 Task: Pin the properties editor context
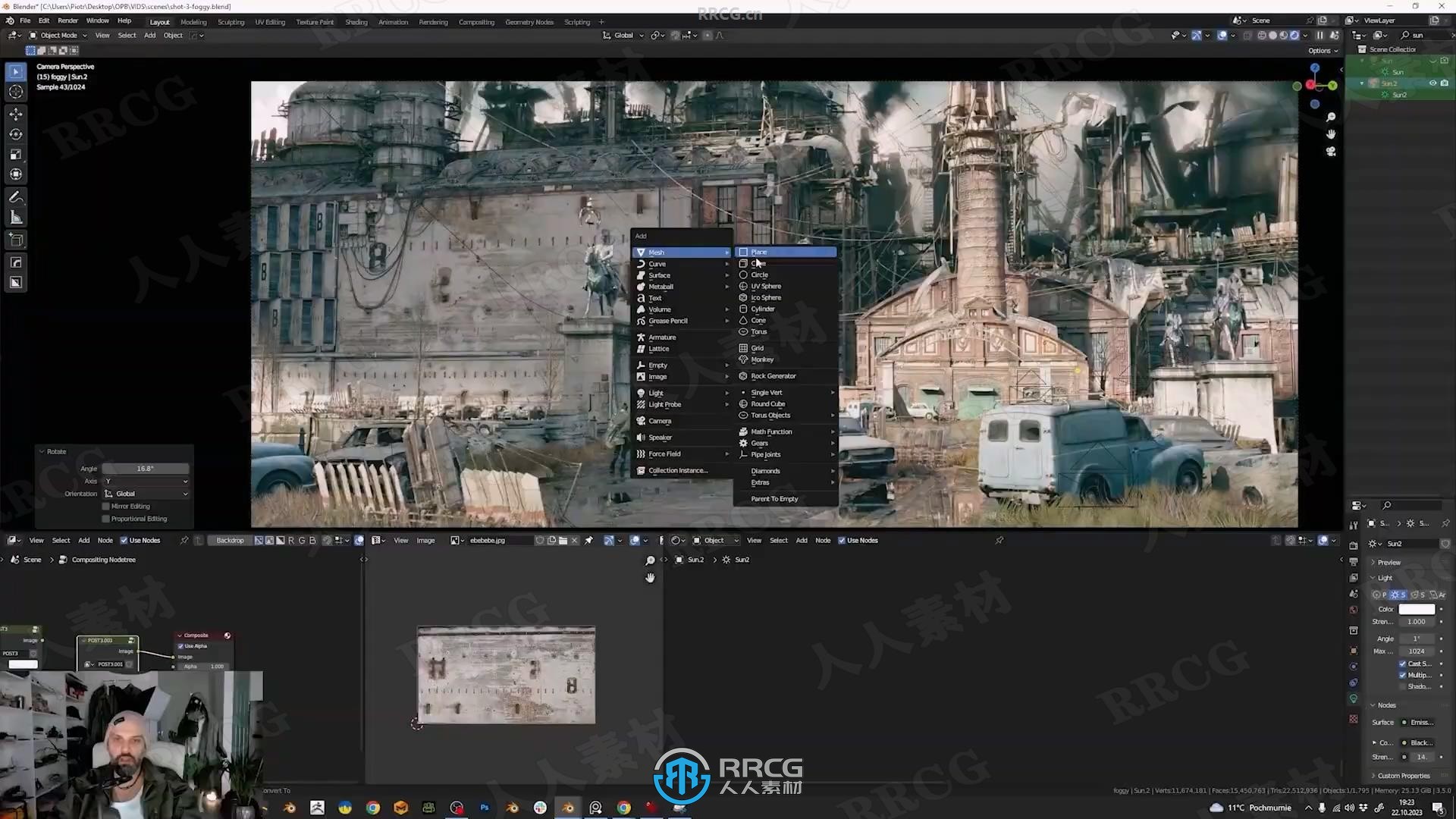1445,523
